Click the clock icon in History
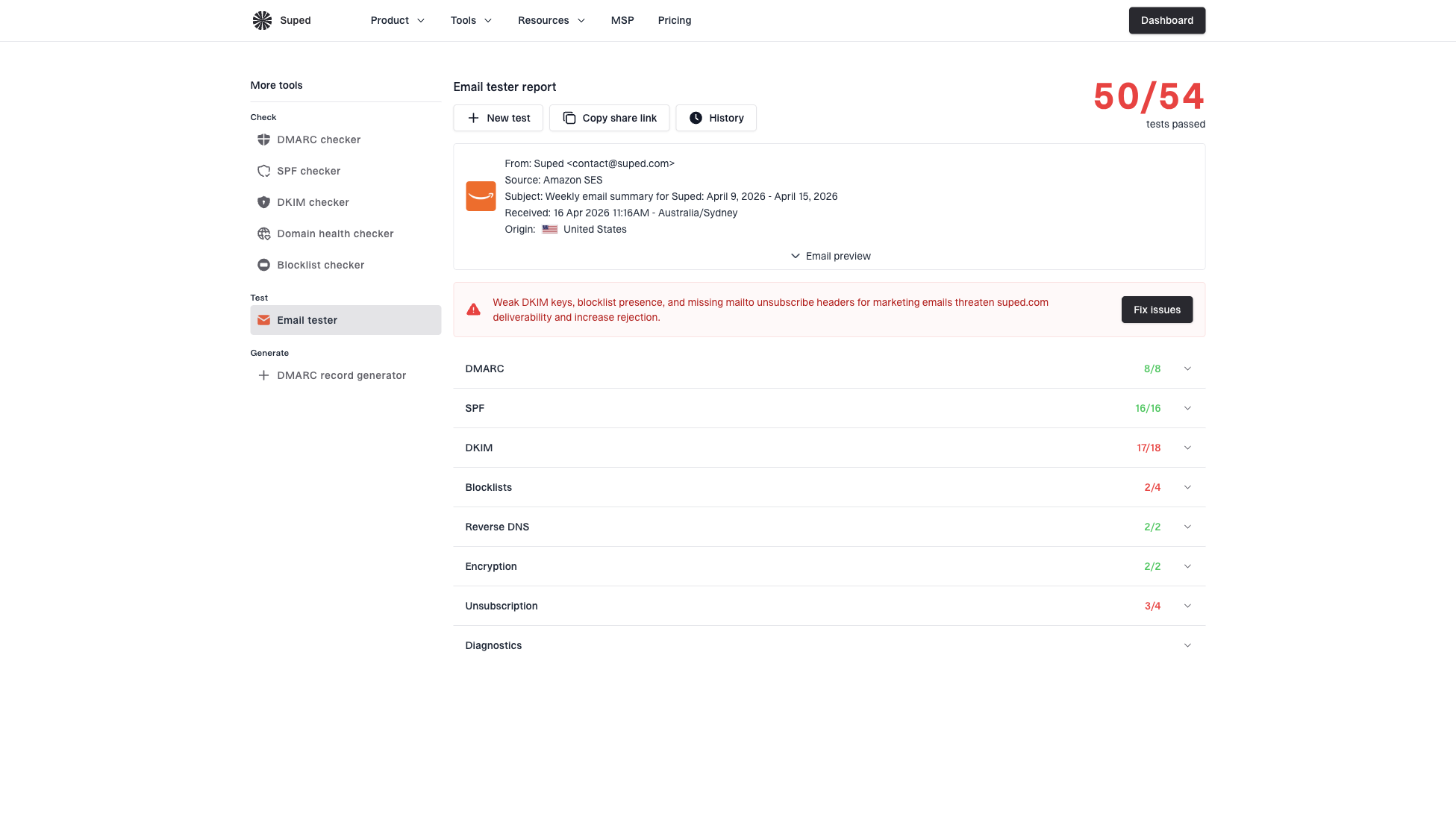This screenshot has height=834, width=1456. tap(696, 118)
